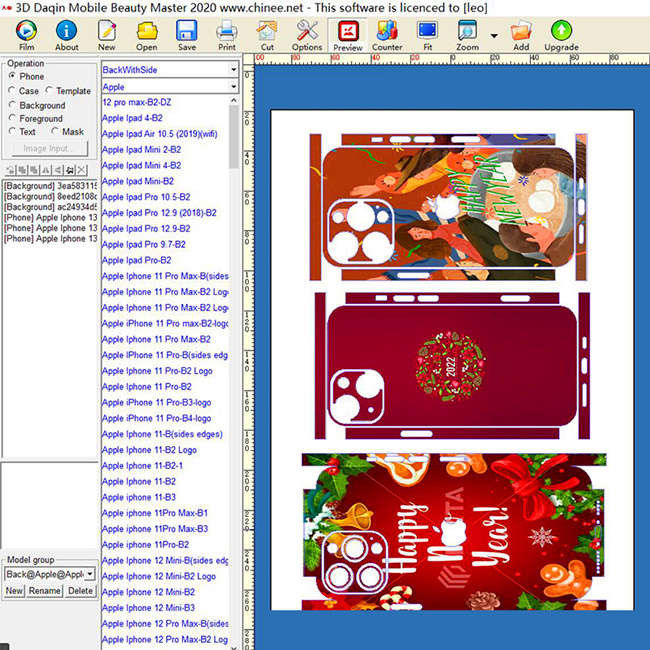Click the Counter toolbar icon

tap(387, 34)
